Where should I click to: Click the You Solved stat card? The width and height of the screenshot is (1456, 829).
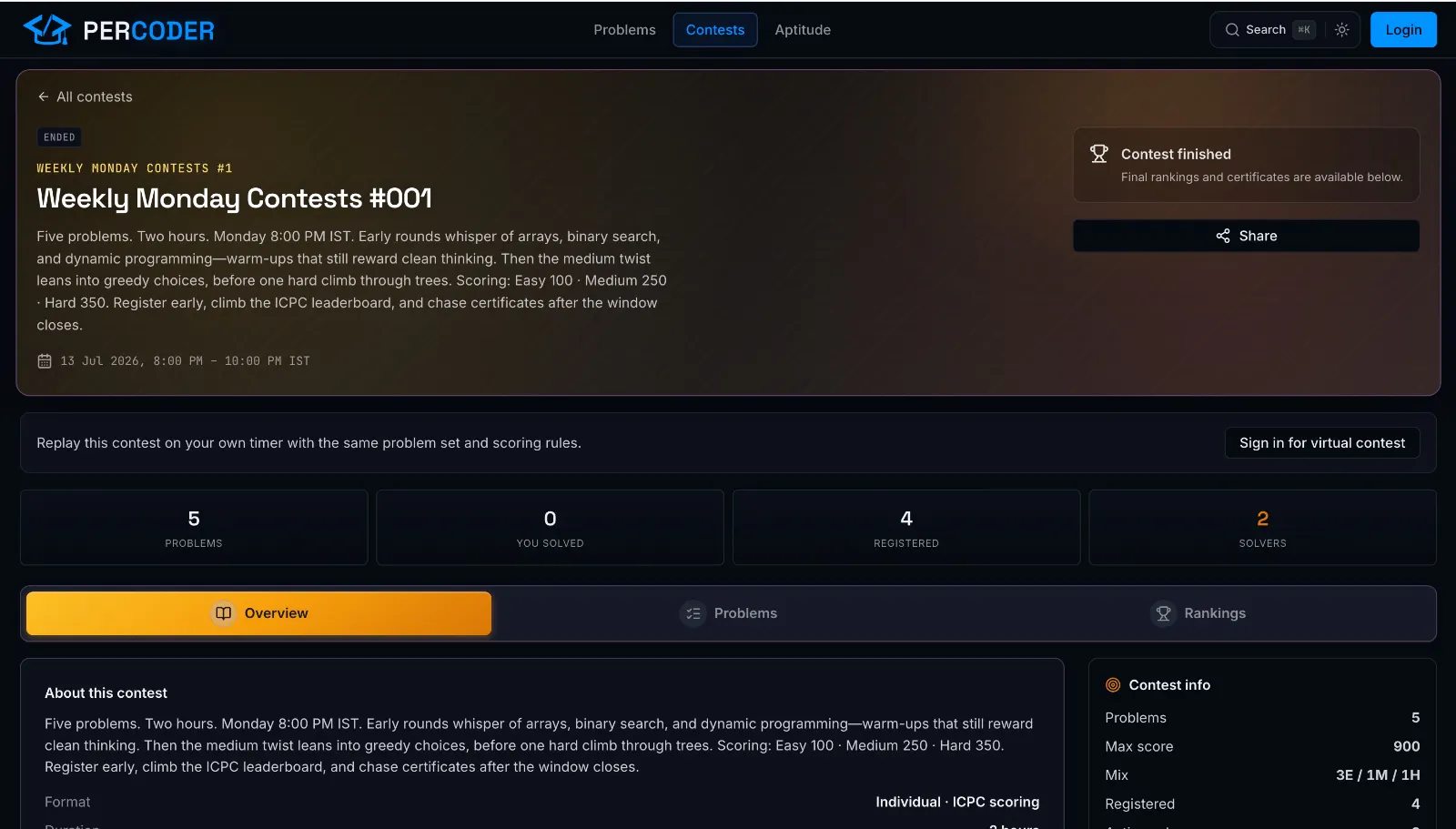551,528
